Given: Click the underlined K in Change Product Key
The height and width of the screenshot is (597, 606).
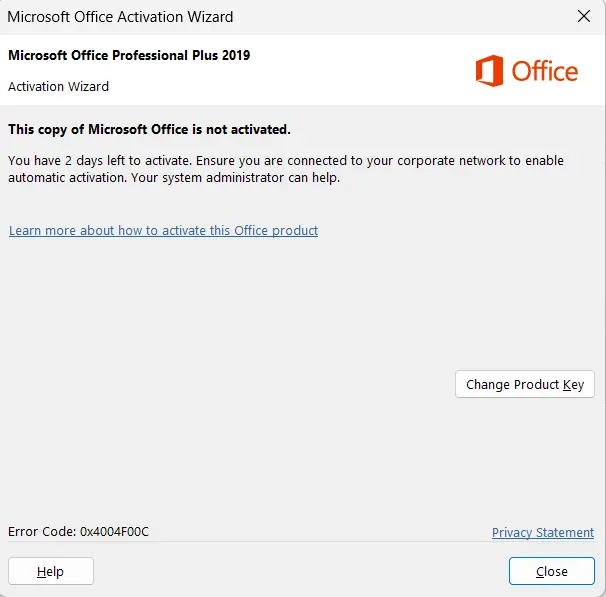Looking at the screenshot, I should pos(567,384).
